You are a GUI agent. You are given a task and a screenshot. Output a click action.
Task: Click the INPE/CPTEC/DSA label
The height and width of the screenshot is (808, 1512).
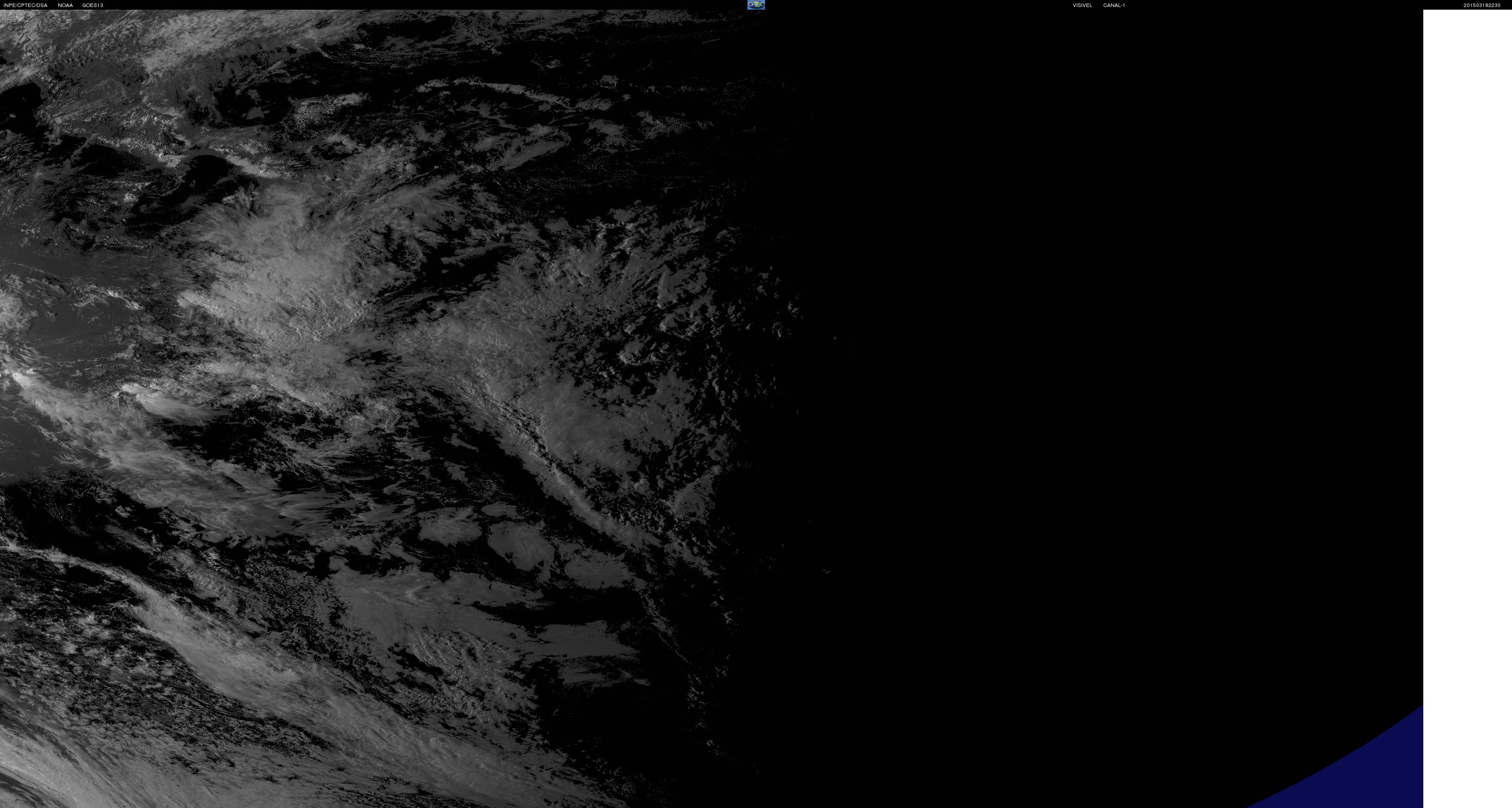25,5
